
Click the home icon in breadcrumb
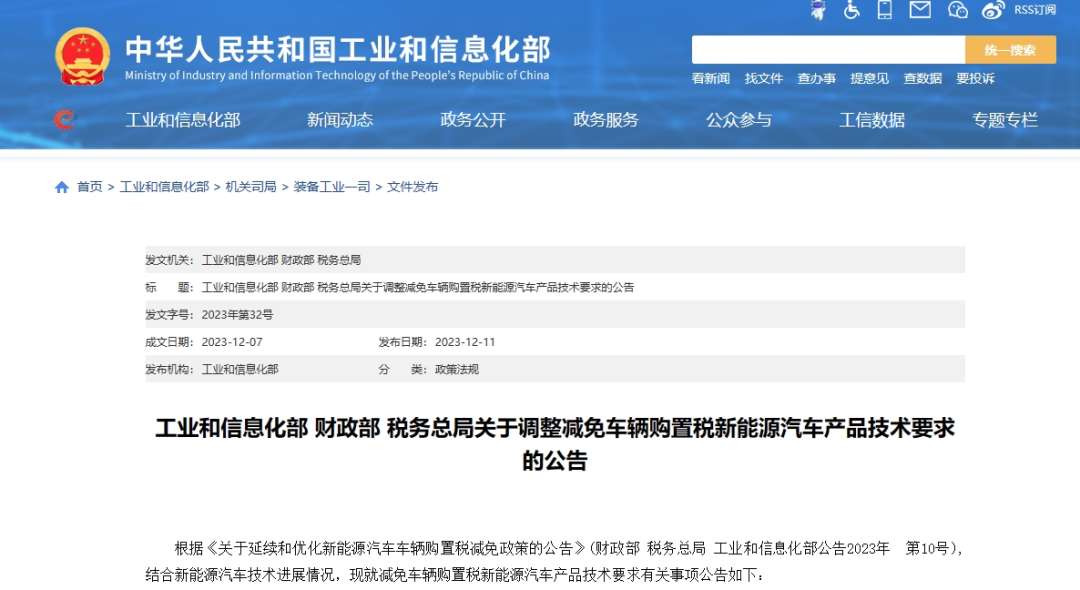pos(62,187)
